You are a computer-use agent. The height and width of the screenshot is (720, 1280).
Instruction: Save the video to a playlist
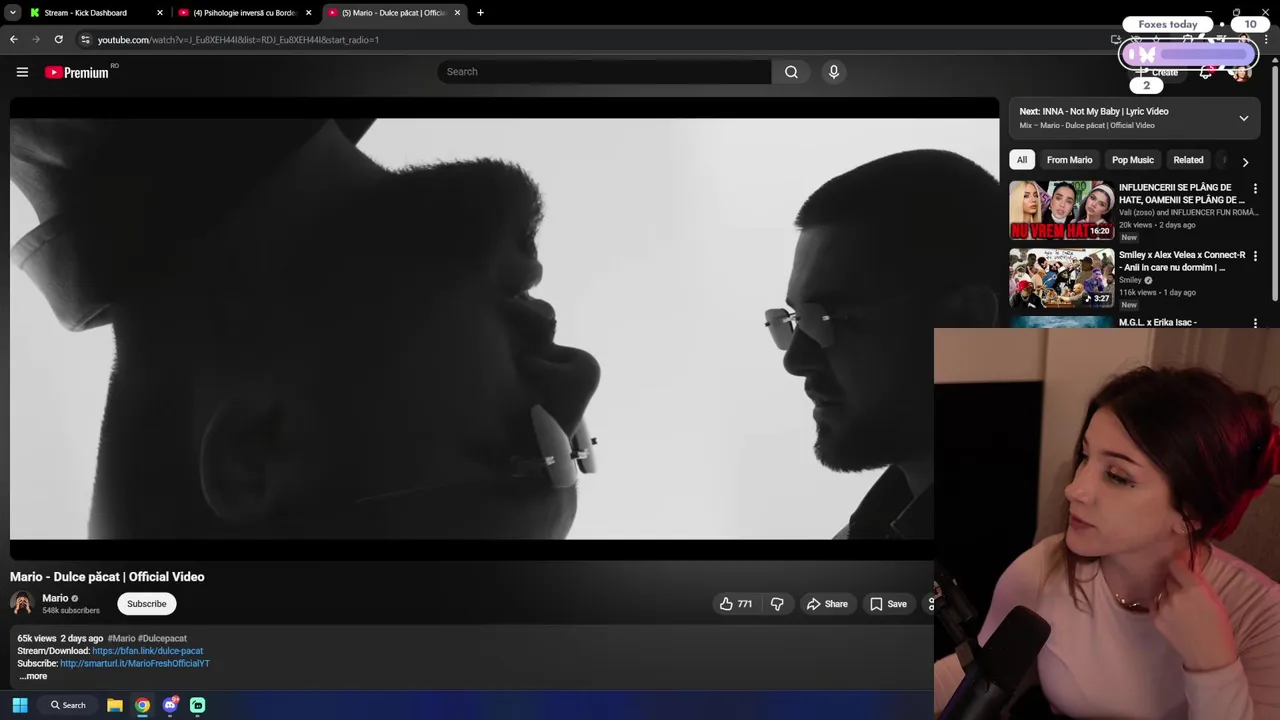[x=888, y=604]
